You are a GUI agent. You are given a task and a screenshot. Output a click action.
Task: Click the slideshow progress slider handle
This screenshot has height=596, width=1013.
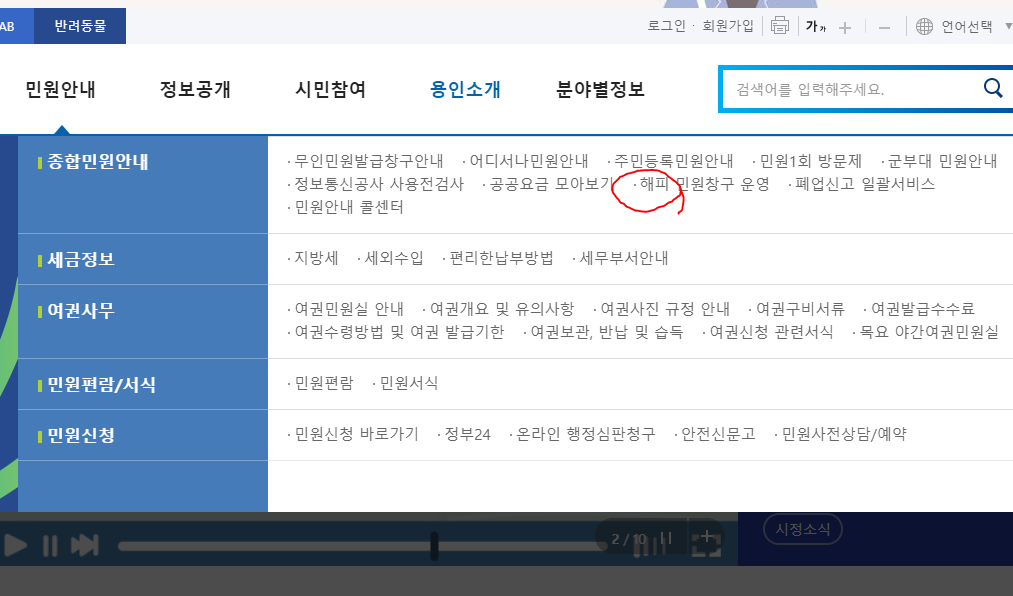tap(434, 545)
